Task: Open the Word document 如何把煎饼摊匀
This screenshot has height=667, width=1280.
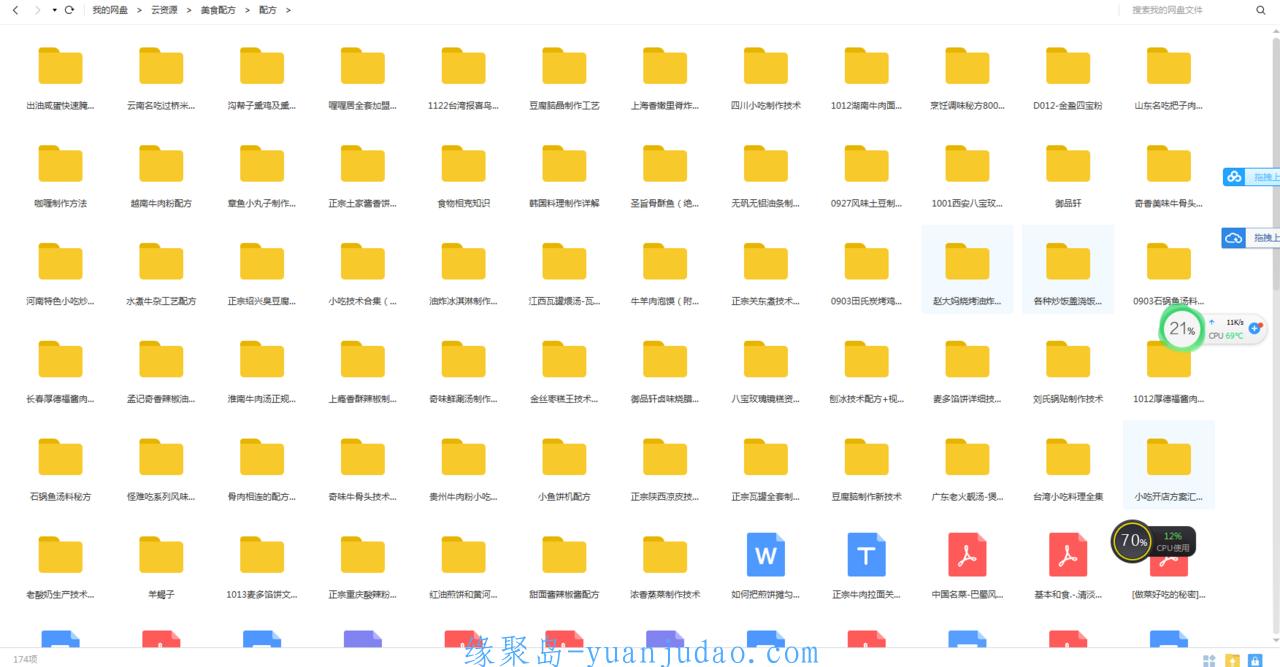Action: tap(766, 567)
